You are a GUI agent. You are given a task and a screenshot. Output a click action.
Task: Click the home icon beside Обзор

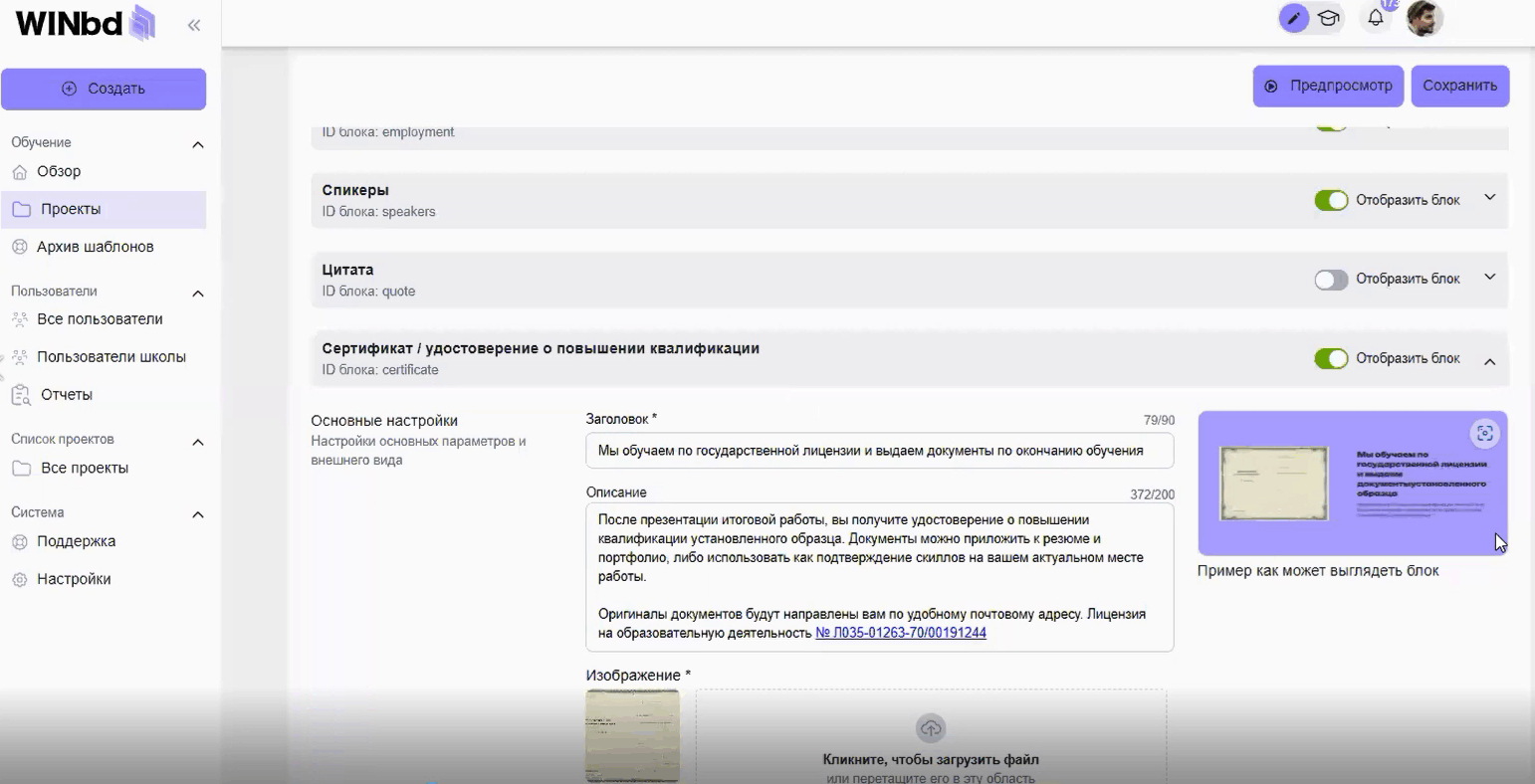pos(20,172)
